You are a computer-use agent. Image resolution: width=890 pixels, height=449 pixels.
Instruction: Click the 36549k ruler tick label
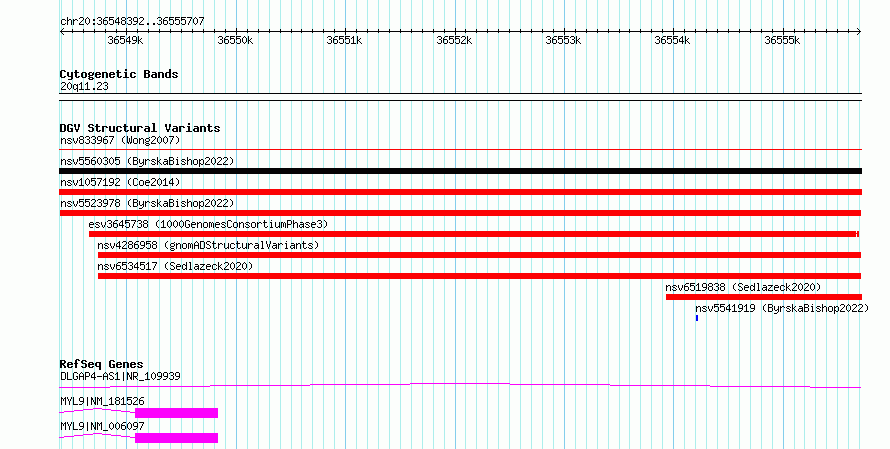pyautogui.click(x=125, y=40)
